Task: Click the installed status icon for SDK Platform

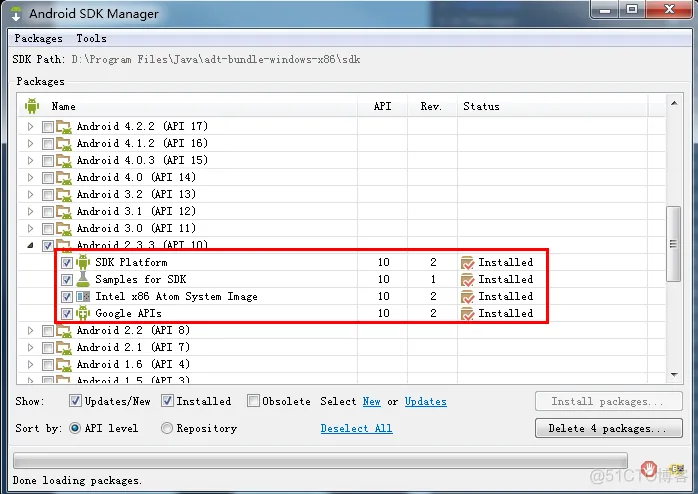Action: click(x=467, y=263)
